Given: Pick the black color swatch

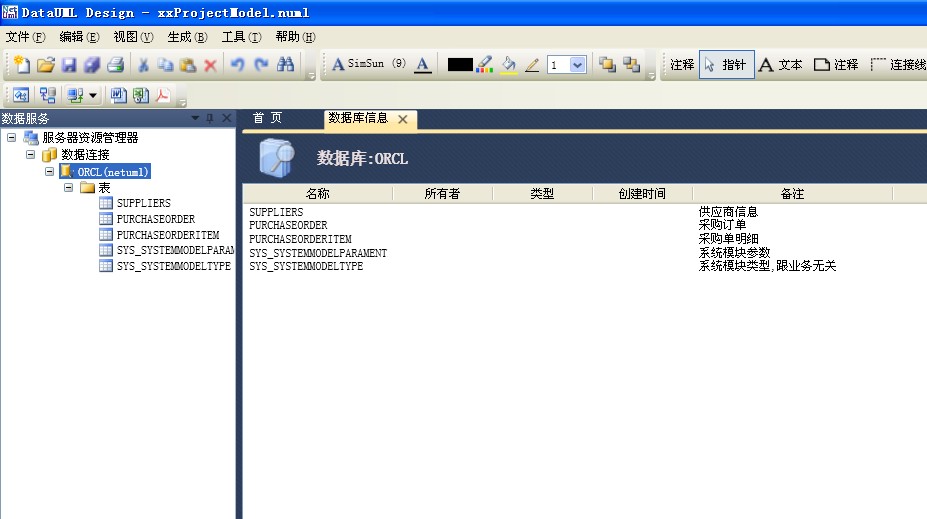Looking at the screenshot, I should (460, 64).
